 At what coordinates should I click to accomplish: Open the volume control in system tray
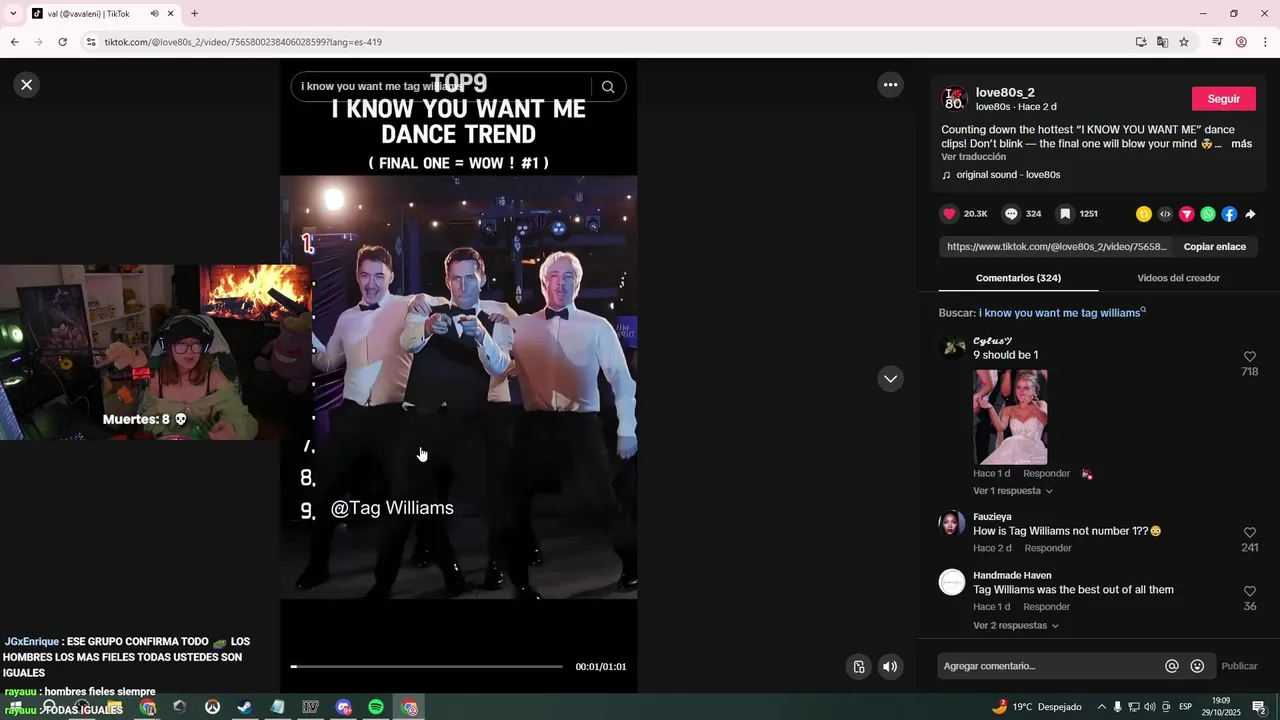(x=1150, y=707)
